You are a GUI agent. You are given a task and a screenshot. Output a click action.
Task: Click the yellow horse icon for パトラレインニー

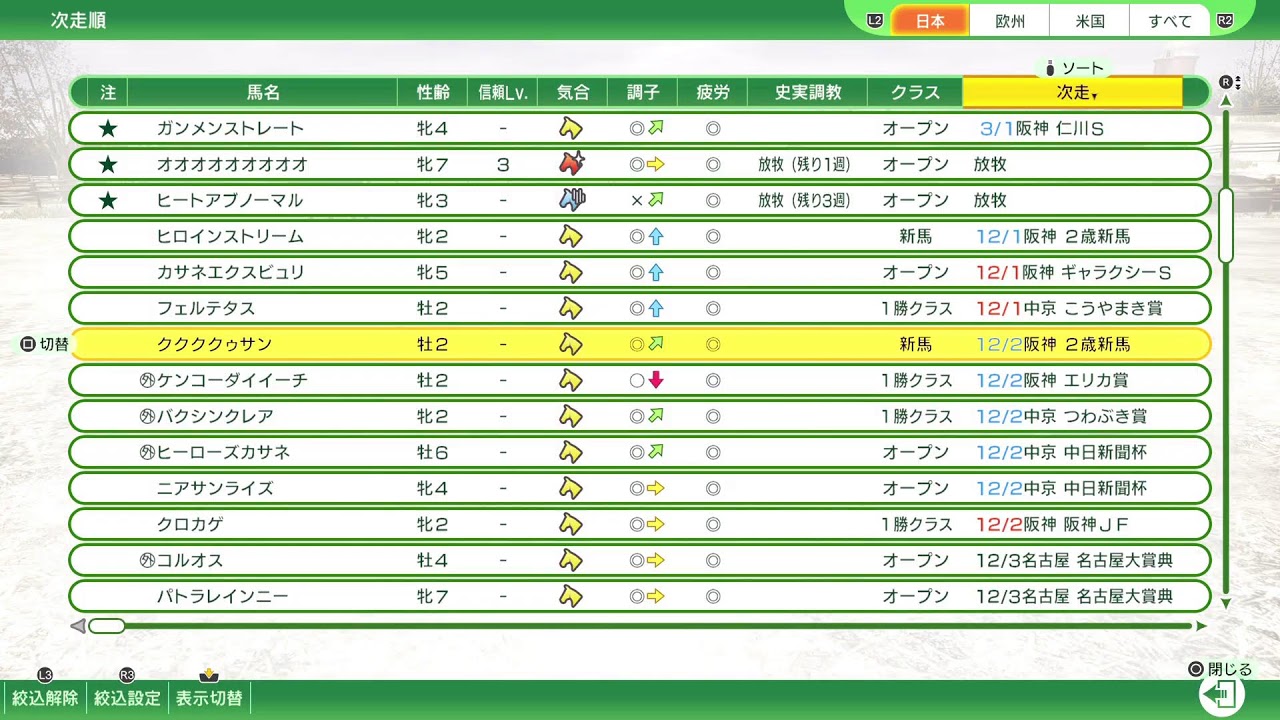tap(570, 596)
